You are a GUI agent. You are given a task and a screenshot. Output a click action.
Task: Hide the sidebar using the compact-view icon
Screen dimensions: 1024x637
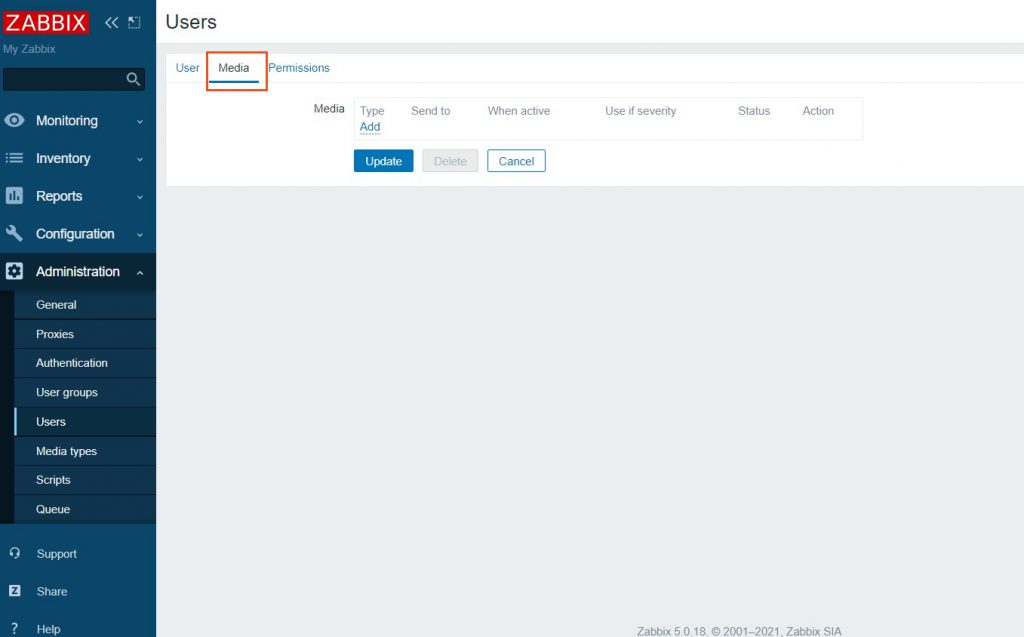point(134,23)
